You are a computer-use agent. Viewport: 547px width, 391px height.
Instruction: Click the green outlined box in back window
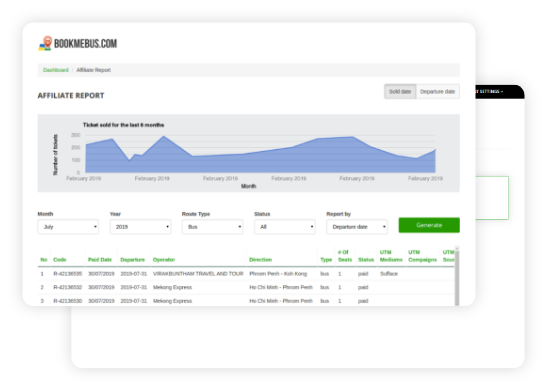(492, 198)
